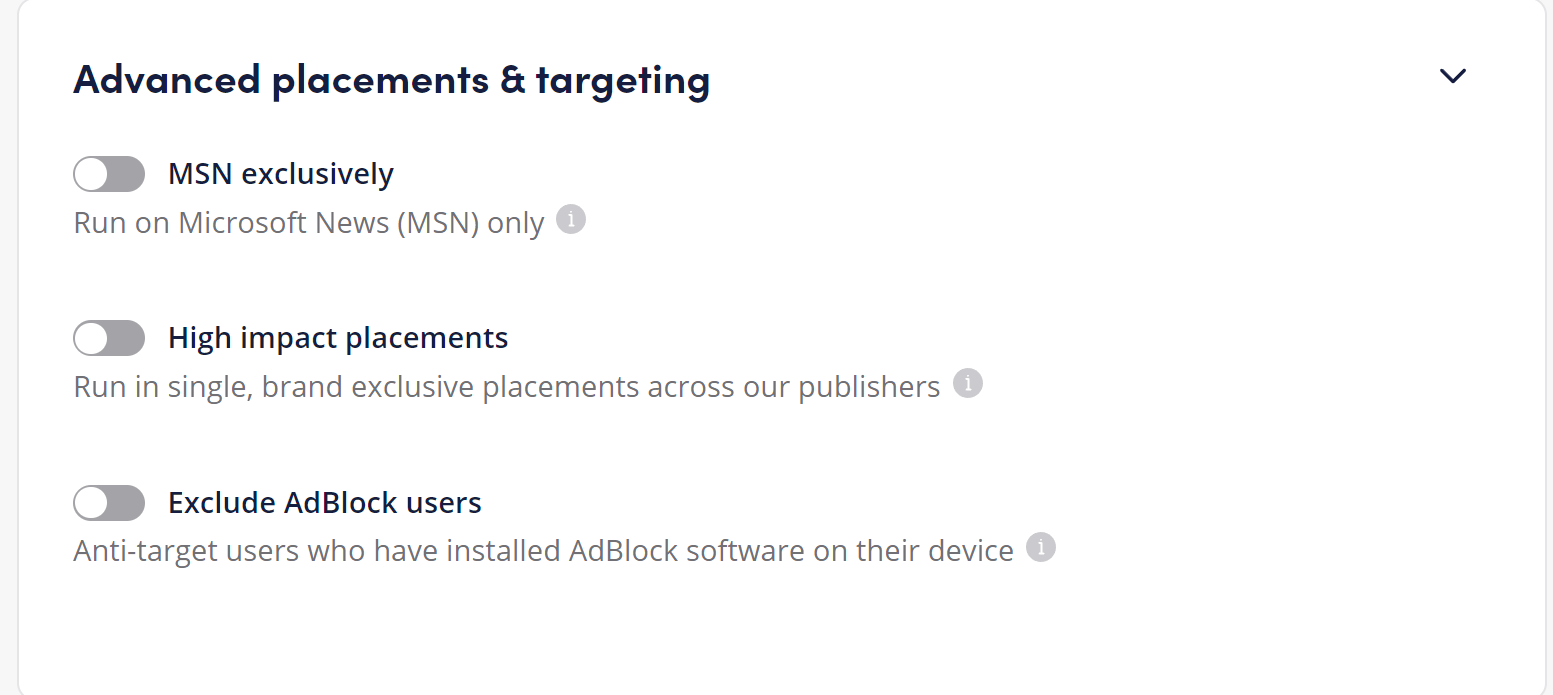Collapse the Advanced placements section chevron
Image resolution: width=1553 pixels, height=695 pixels.
[1452, 76]
